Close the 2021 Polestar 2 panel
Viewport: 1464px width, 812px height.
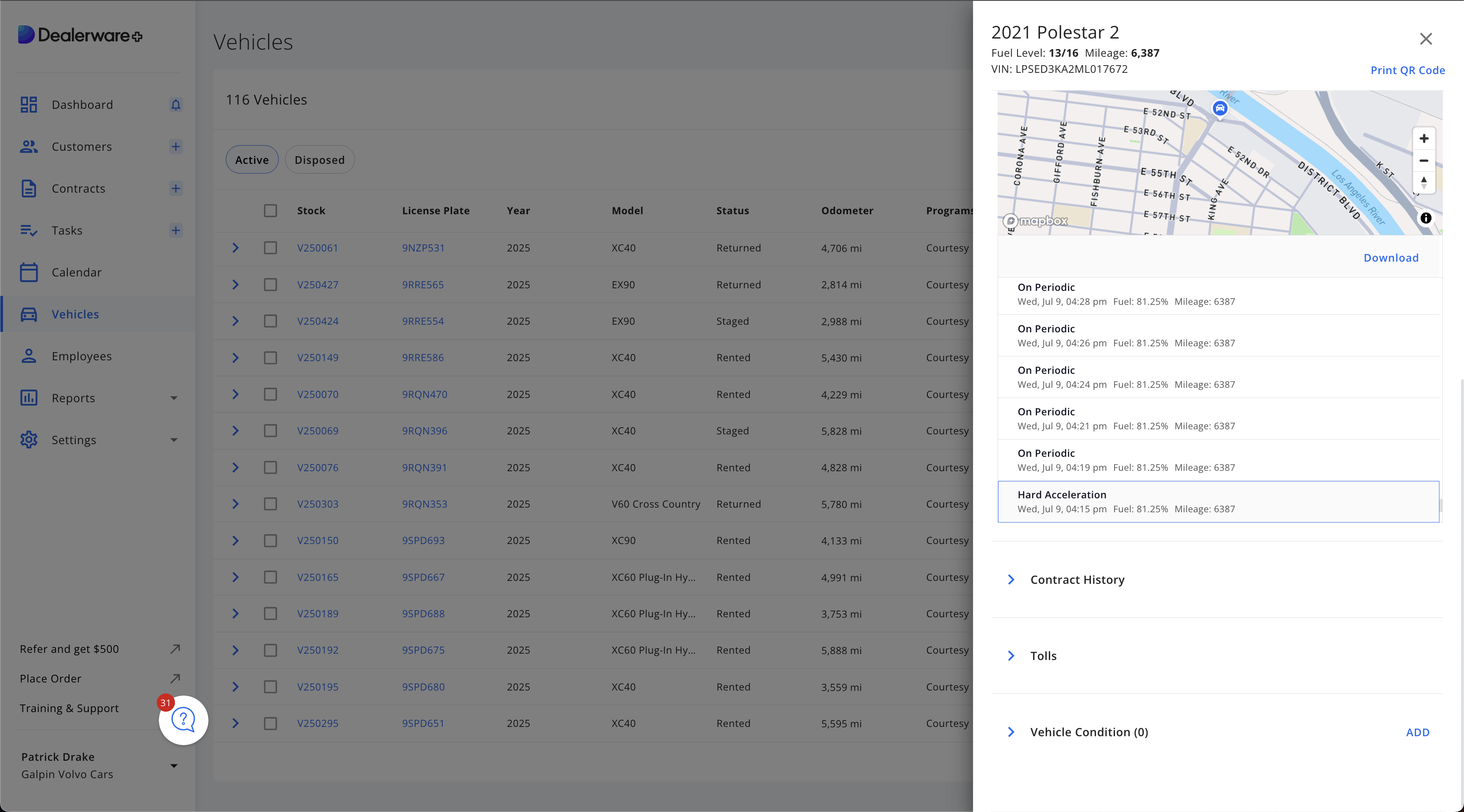[1426, 39]
